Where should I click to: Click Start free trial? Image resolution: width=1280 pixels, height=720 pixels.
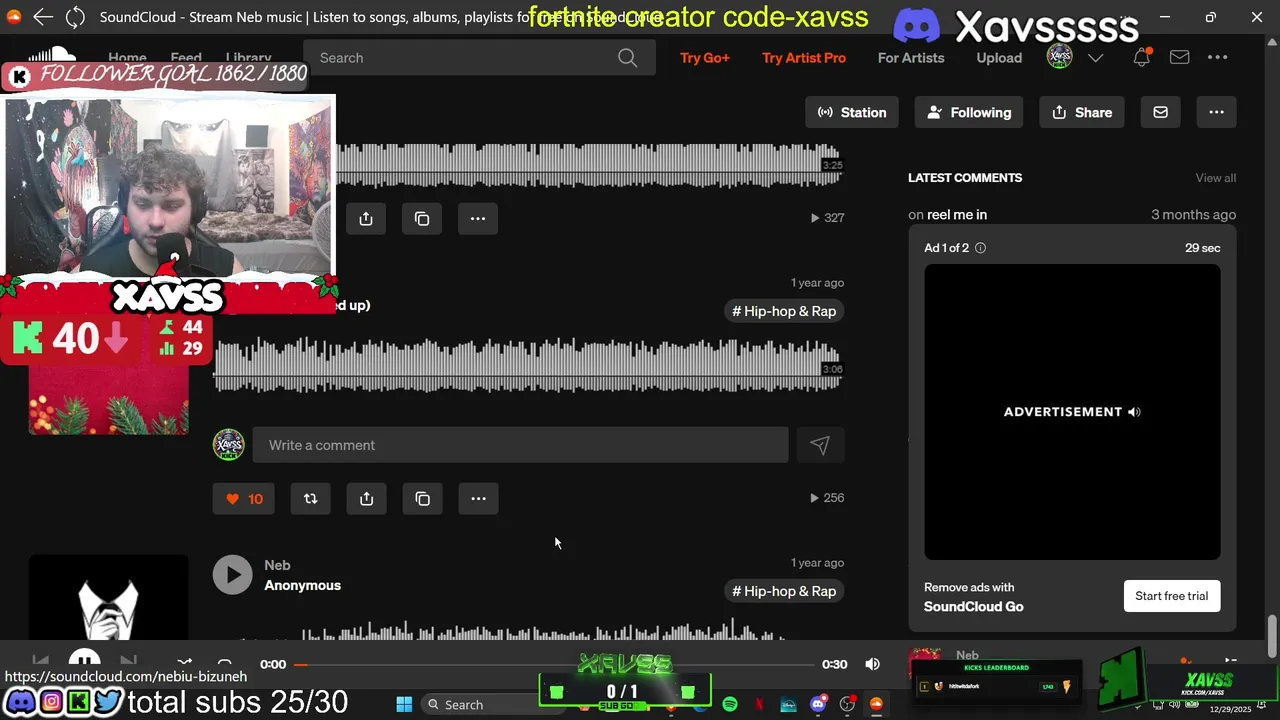click(1171, 596)
